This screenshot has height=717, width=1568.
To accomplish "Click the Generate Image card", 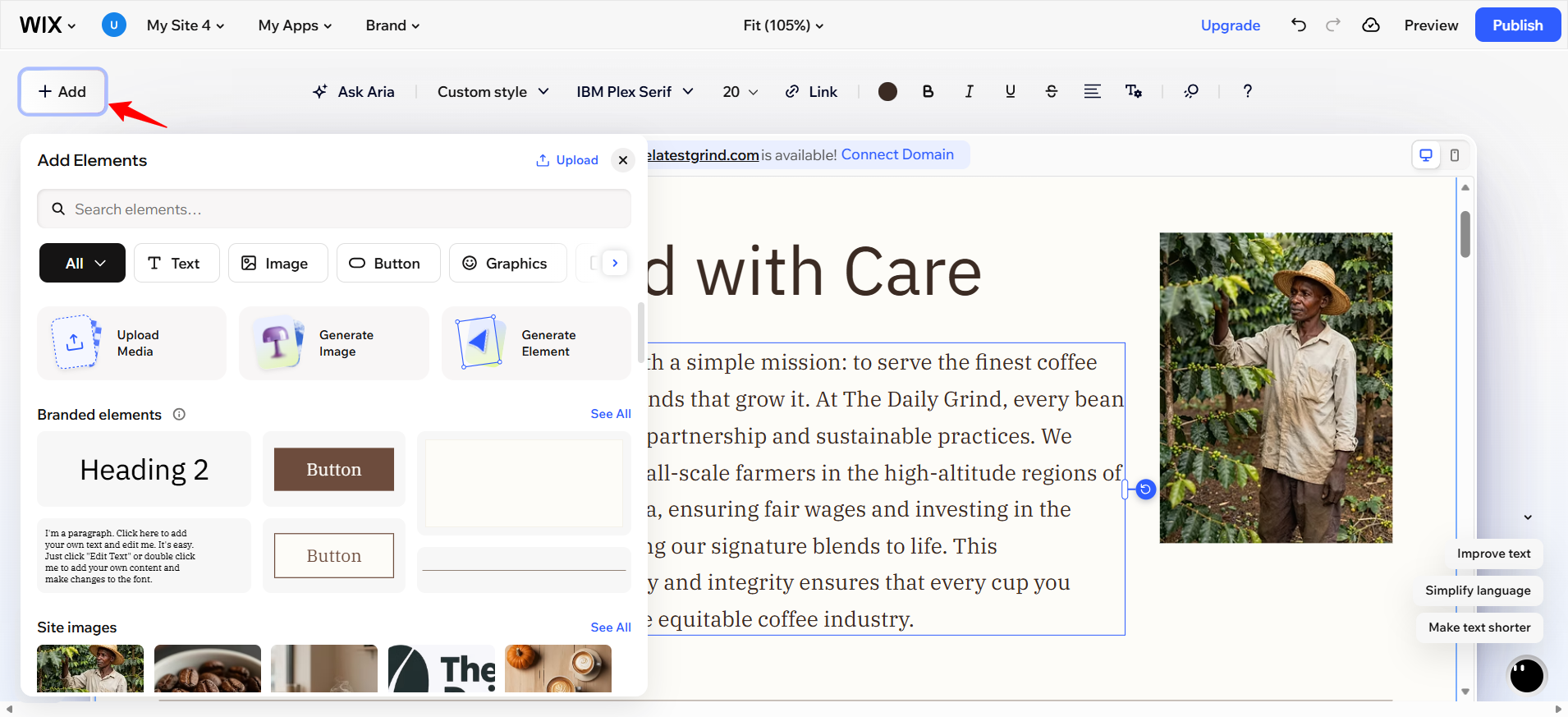I will pos(334,343).
